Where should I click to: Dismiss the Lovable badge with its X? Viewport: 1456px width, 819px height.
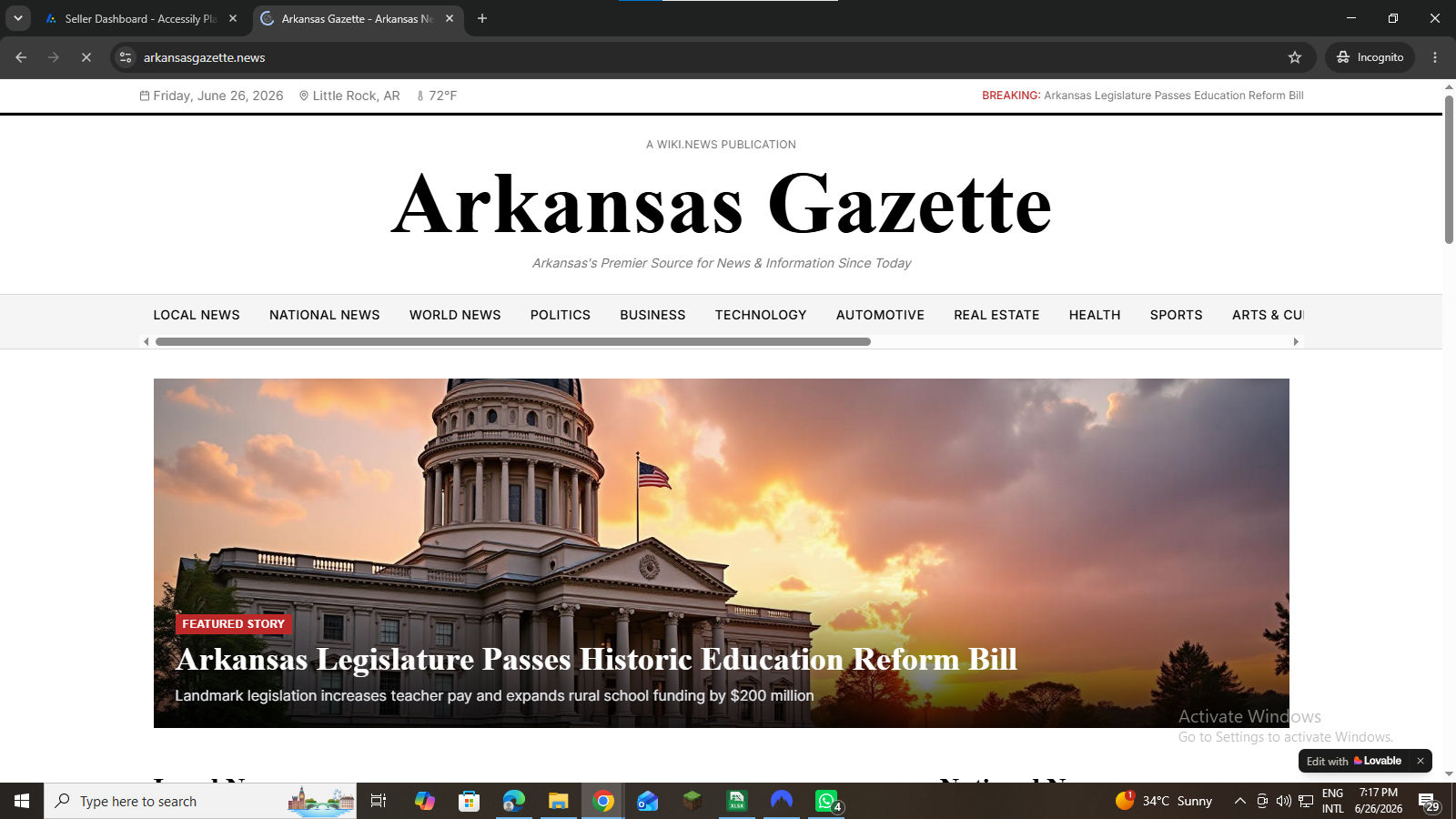coord(1420,761)
